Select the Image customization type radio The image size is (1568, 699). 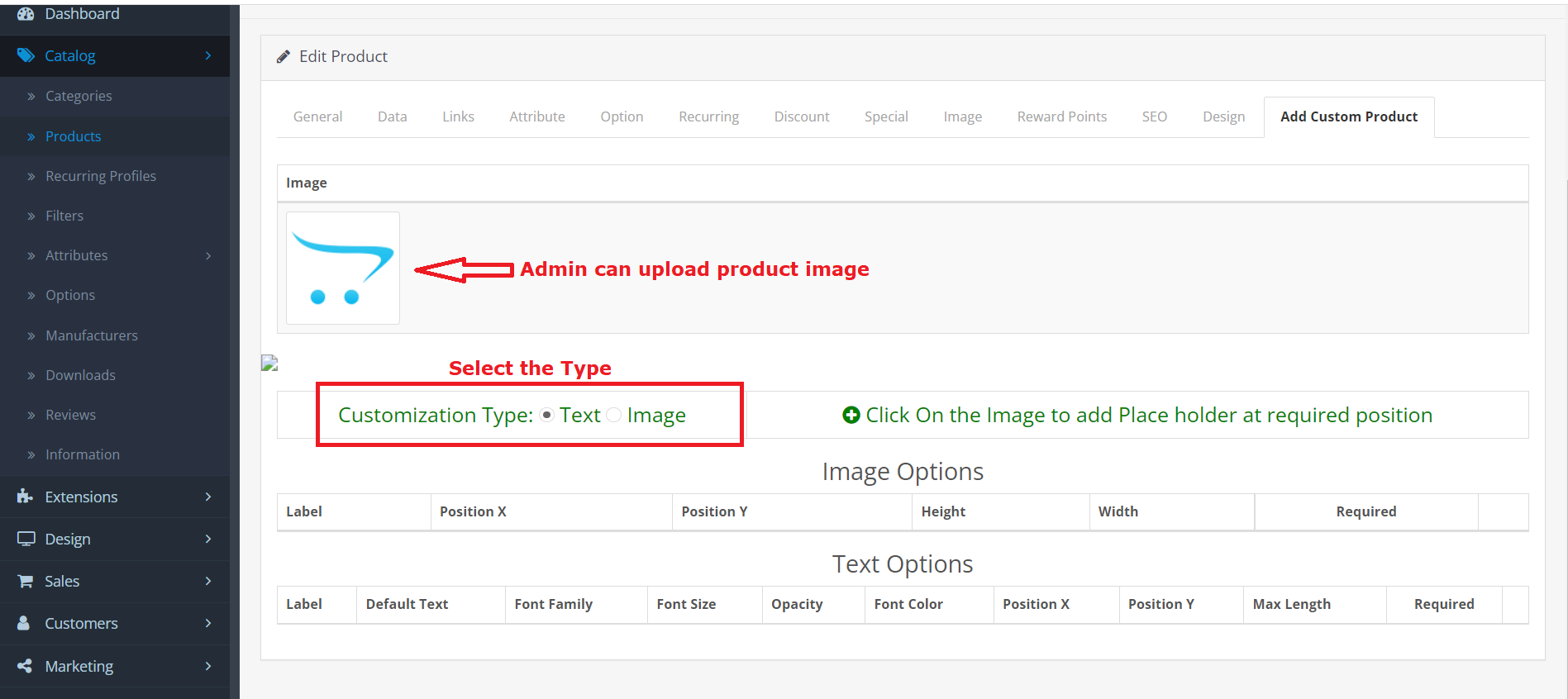tap(613, 415)
